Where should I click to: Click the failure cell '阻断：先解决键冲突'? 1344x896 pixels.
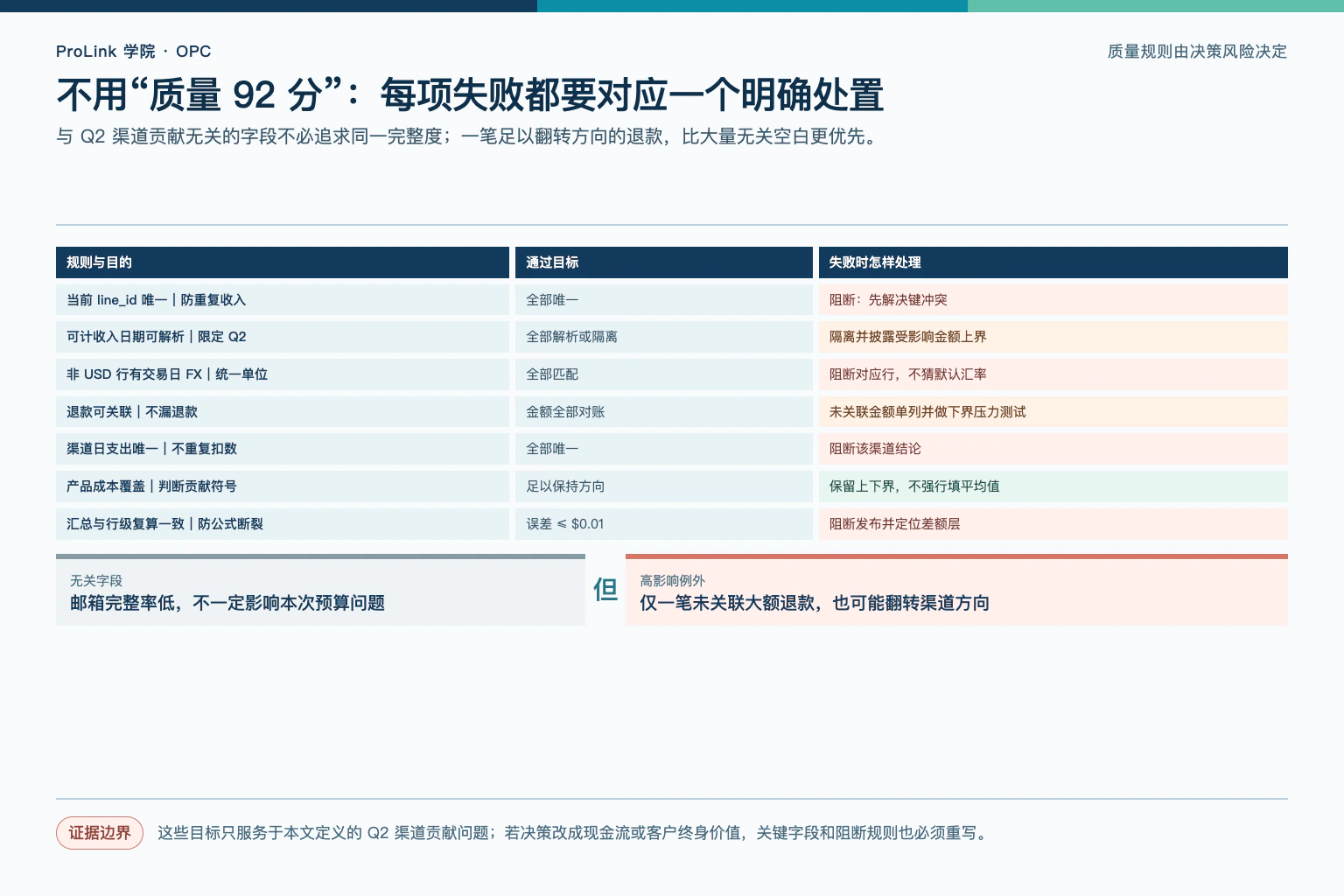(x=1053, y=299)
